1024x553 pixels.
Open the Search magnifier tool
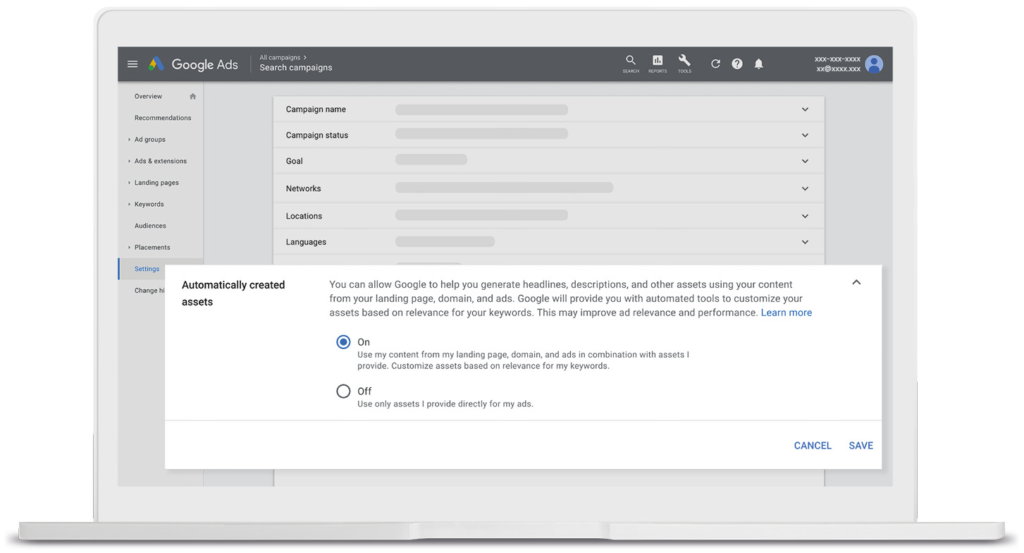pyautogui.click(x=630, y=62)
